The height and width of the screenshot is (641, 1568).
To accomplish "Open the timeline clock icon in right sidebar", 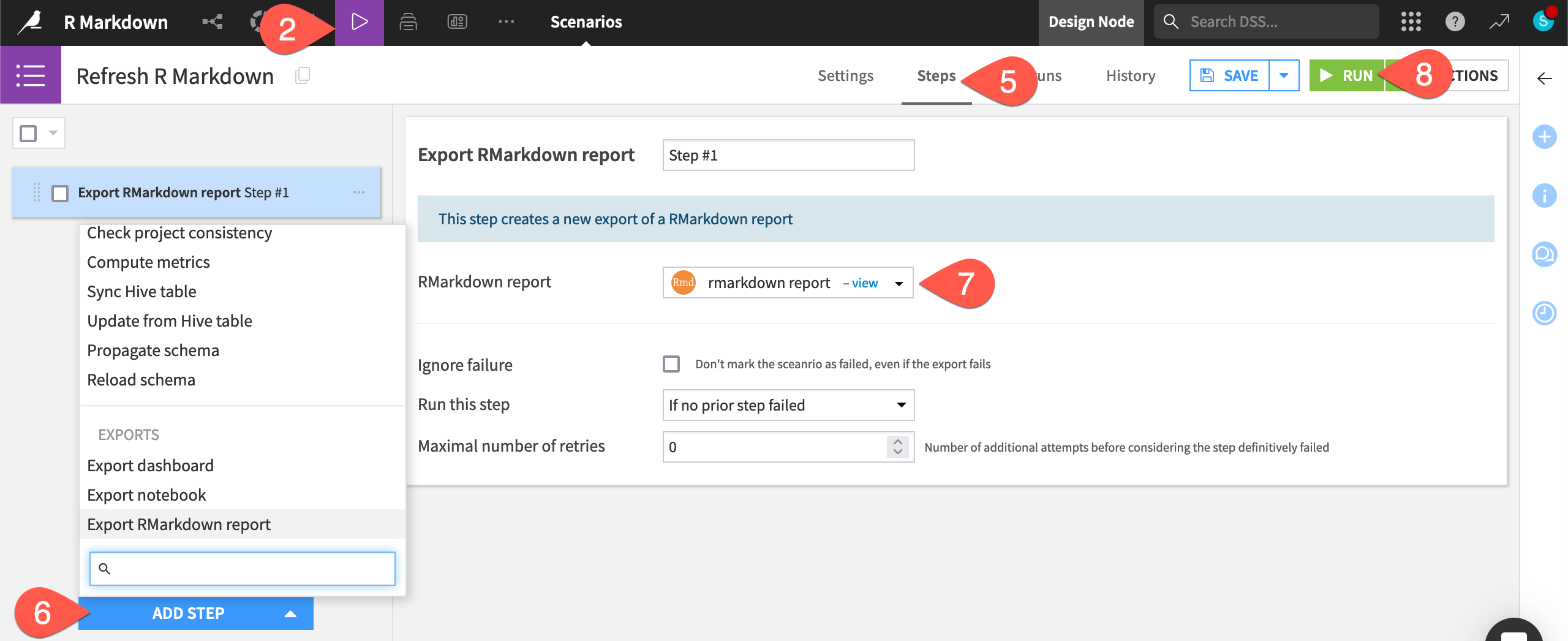I will (1544, 313).
